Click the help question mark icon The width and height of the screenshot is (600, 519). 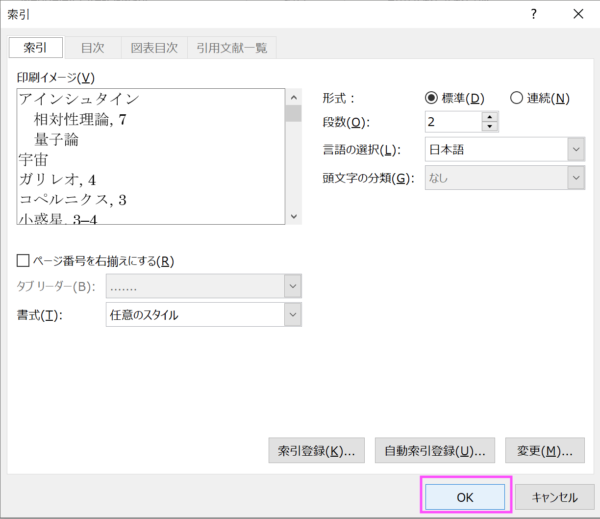pos(534,13)
